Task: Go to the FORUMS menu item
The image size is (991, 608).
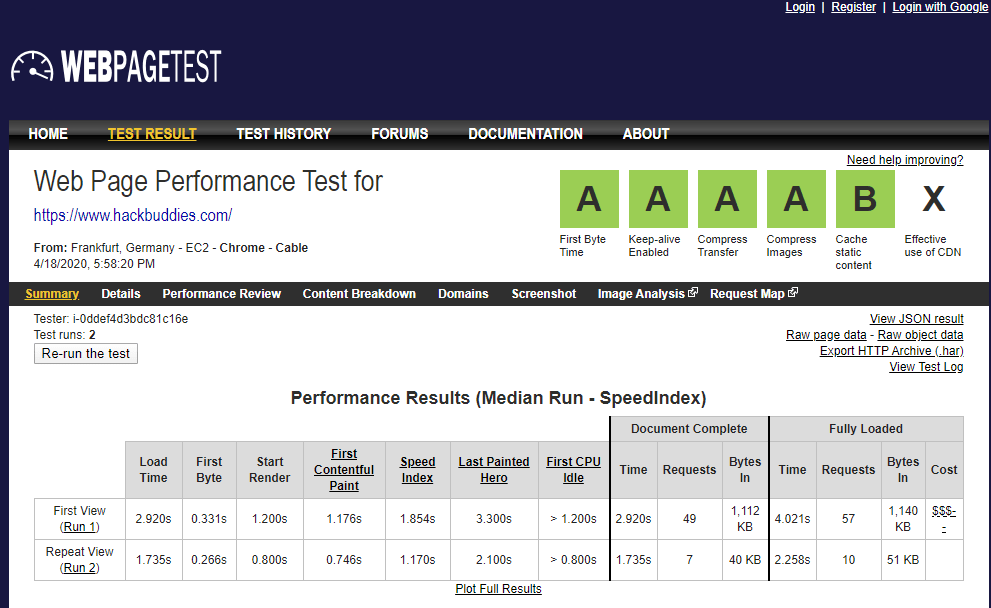Action: coord(399,134)
